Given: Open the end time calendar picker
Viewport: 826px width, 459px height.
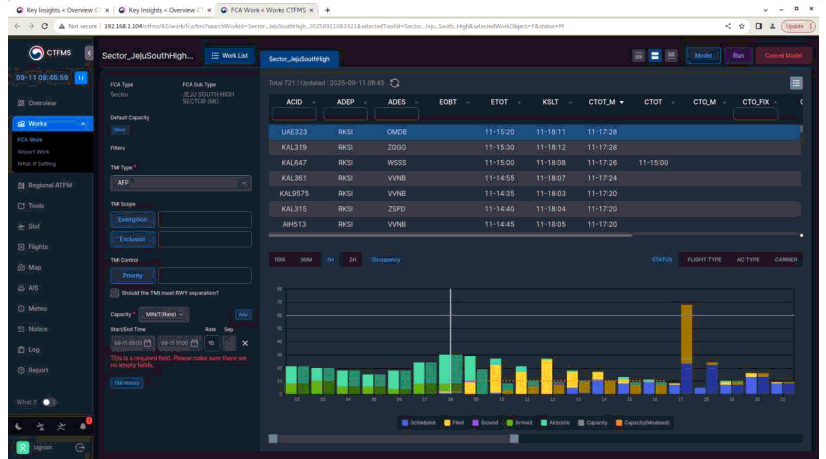Looking at the screenshot, I should click(x=194, y=344).
